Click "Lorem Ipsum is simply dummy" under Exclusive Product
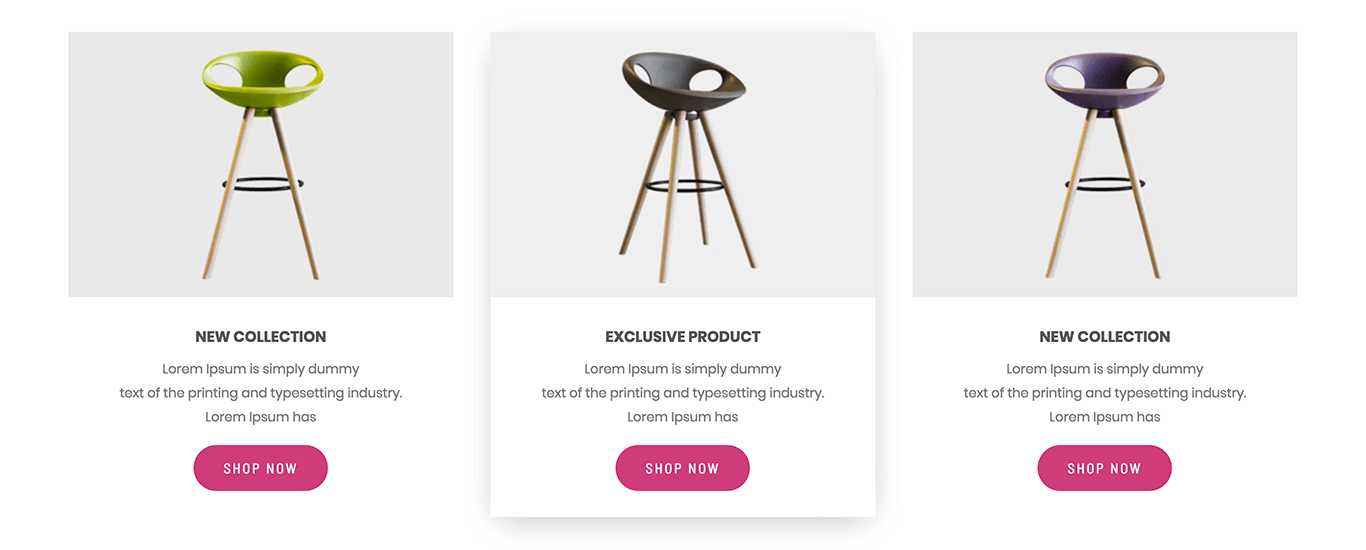Screen dimensions: 1366x550 683,369
